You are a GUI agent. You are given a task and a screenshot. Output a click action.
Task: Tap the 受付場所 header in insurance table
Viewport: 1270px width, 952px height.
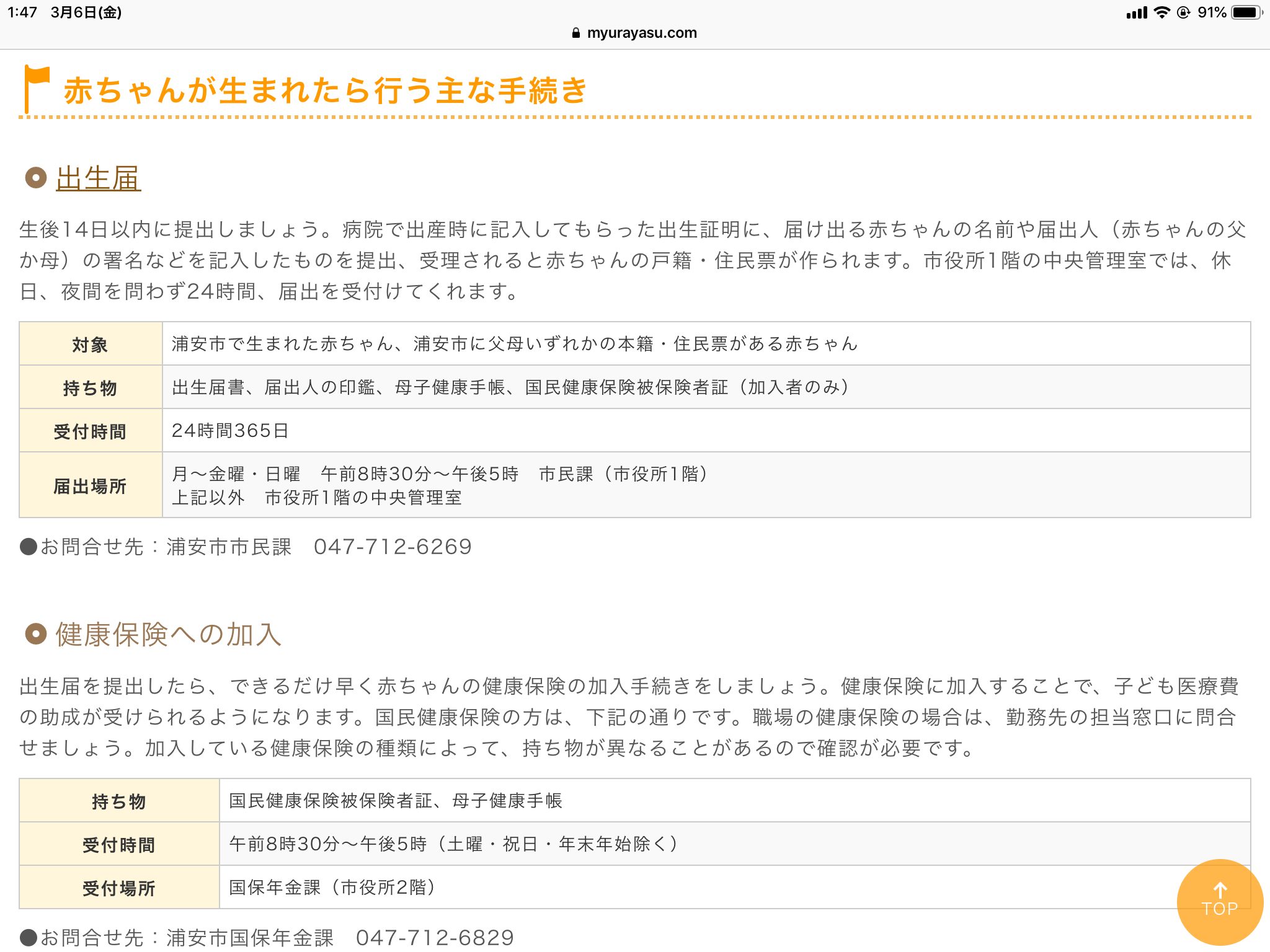click(x=119, y=888)
